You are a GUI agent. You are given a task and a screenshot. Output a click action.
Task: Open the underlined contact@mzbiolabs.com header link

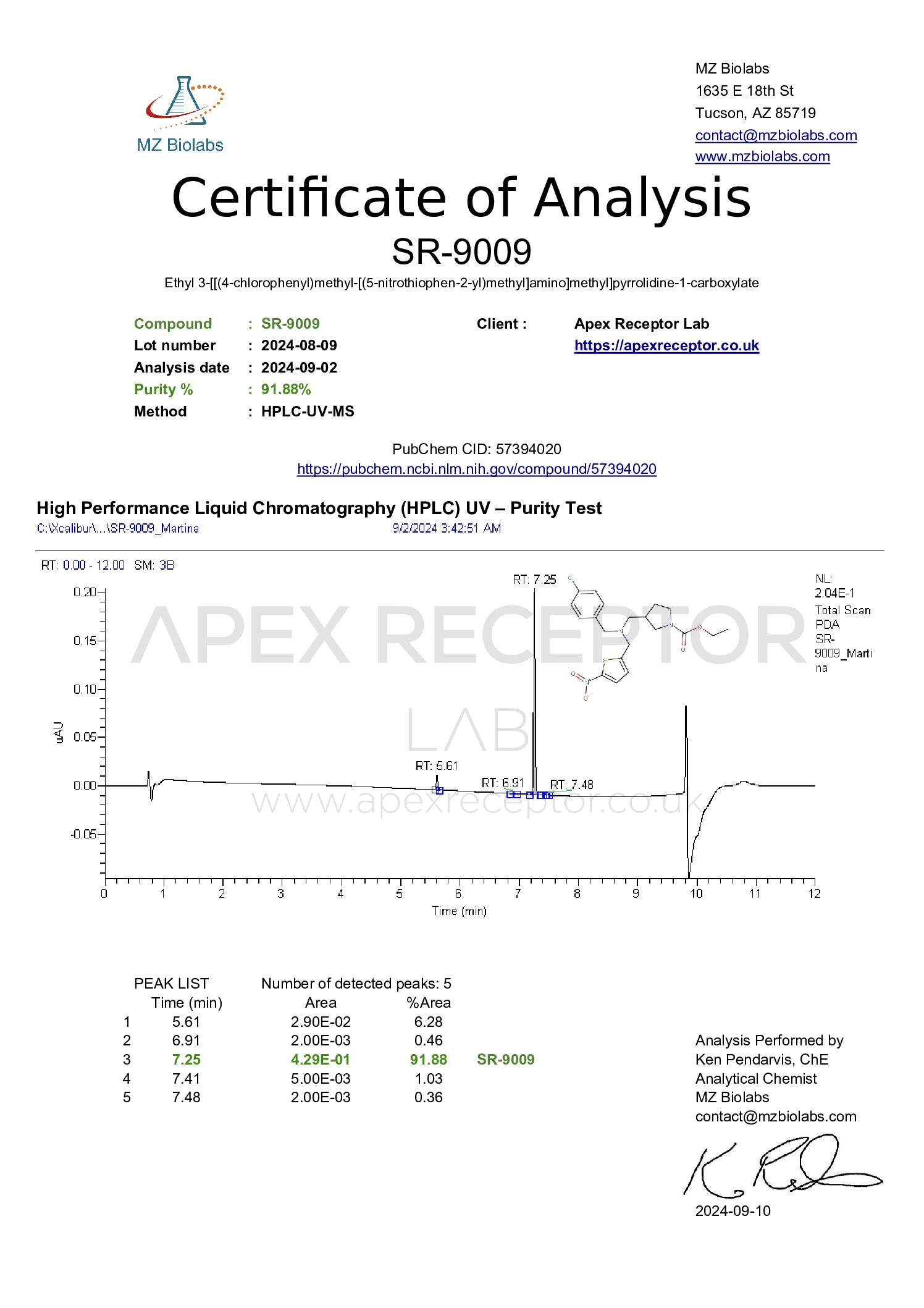click(776, 135)
